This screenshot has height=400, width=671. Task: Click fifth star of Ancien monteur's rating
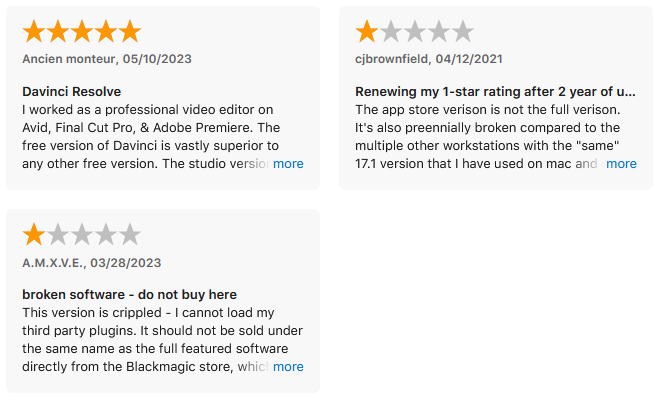click(x=130, y=32)
